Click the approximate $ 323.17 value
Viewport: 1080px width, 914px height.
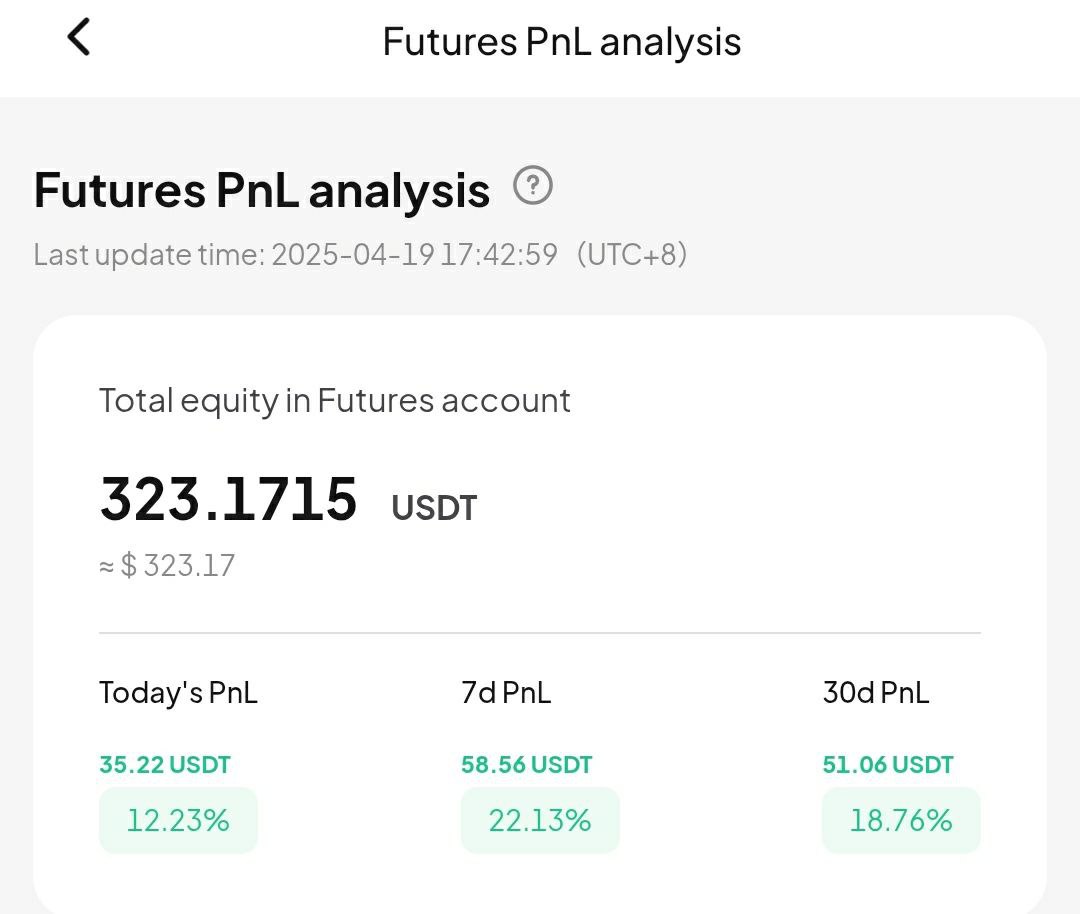[x=167, y=565]
